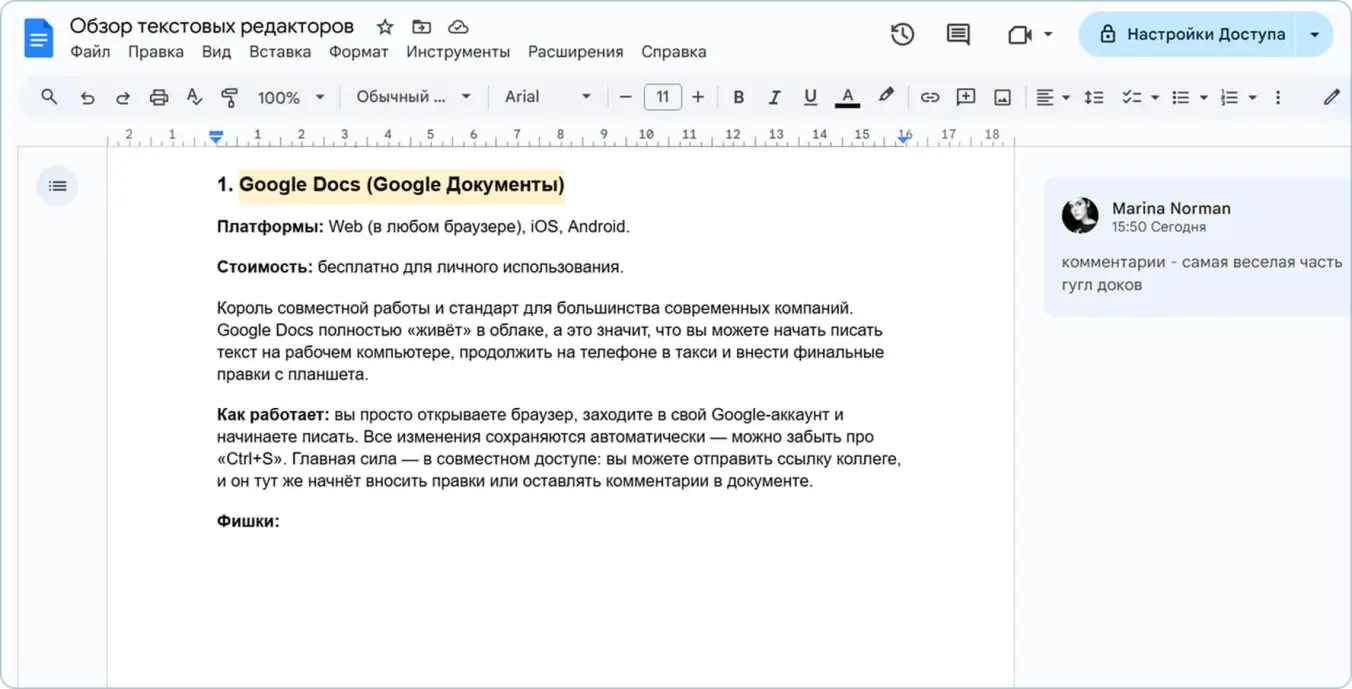This screenshot has width=1352, height=689.
Task: Toggle underline formatting
Action: (x=810, y=97)
